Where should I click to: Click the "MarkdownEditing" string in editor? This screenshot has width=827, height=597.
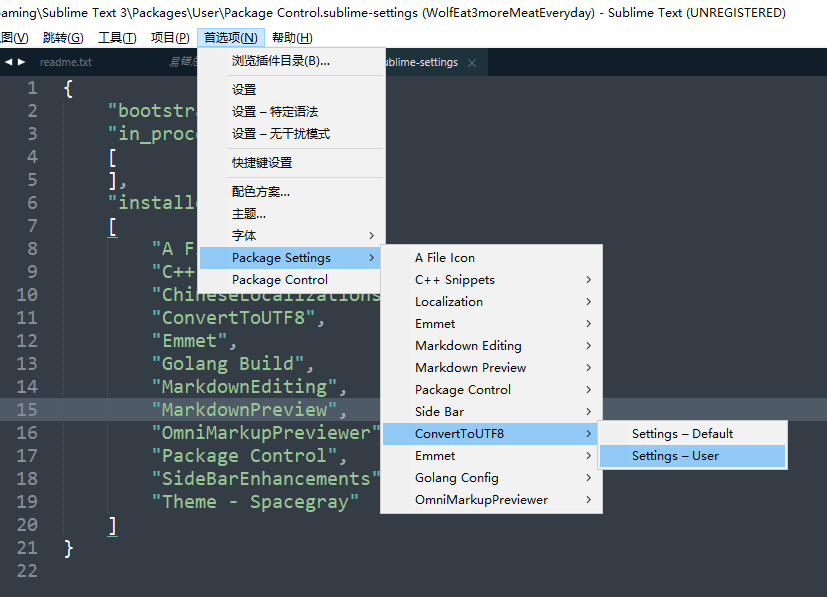(244, 387)
